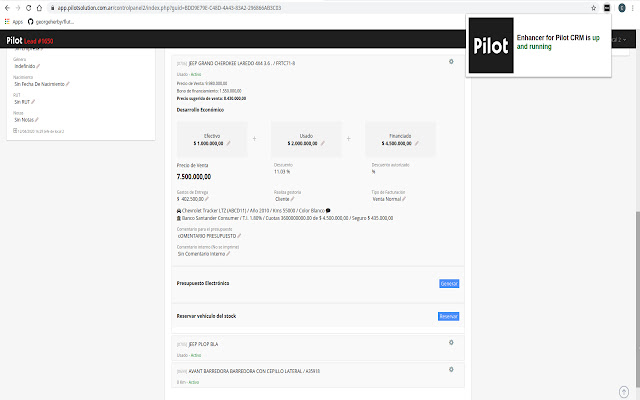640x400 pixels.
Task: Click the Financiado amount card
Action: point(400,139)
